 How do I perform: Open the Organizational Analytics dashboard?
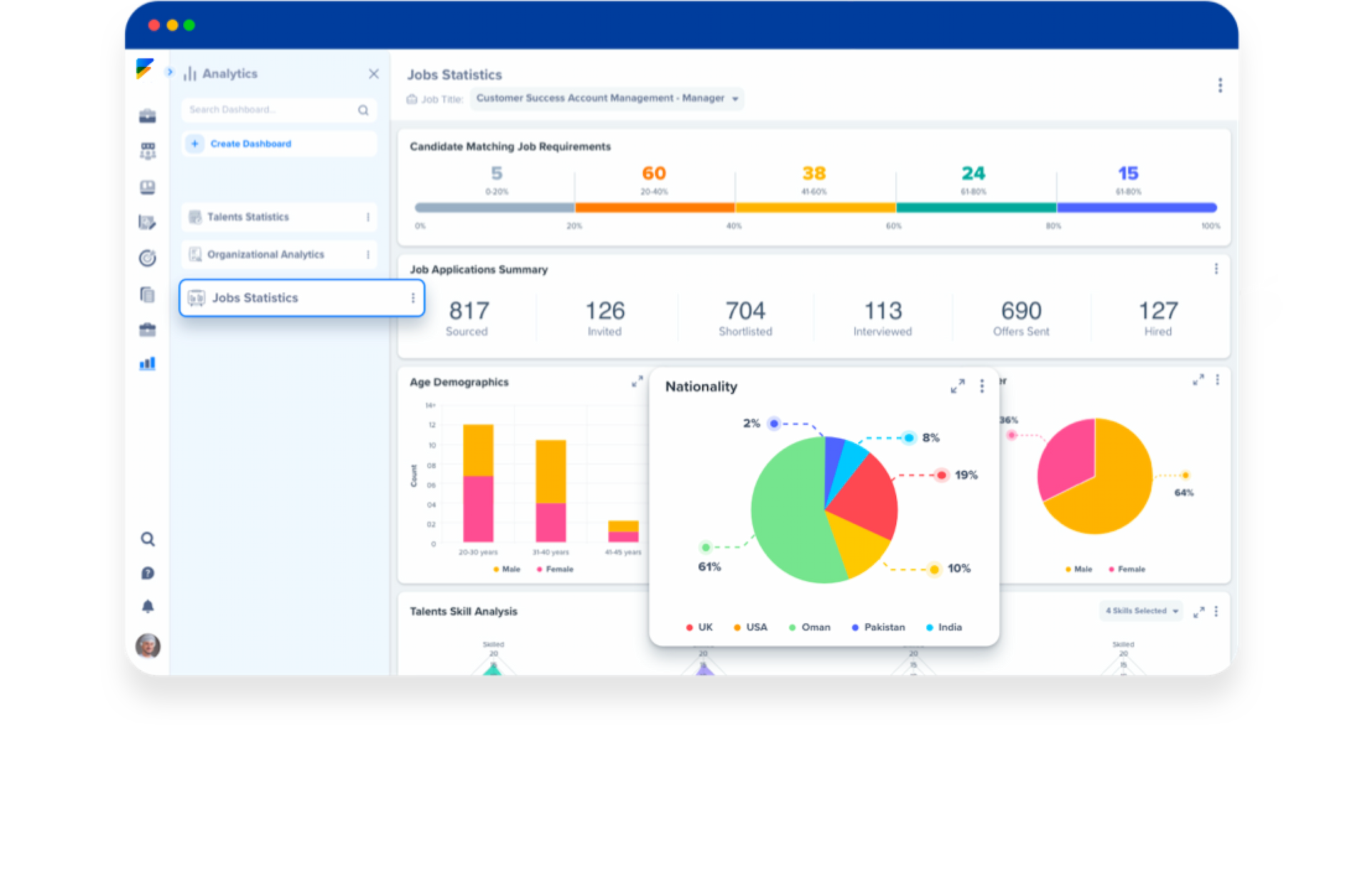[279, 254]
